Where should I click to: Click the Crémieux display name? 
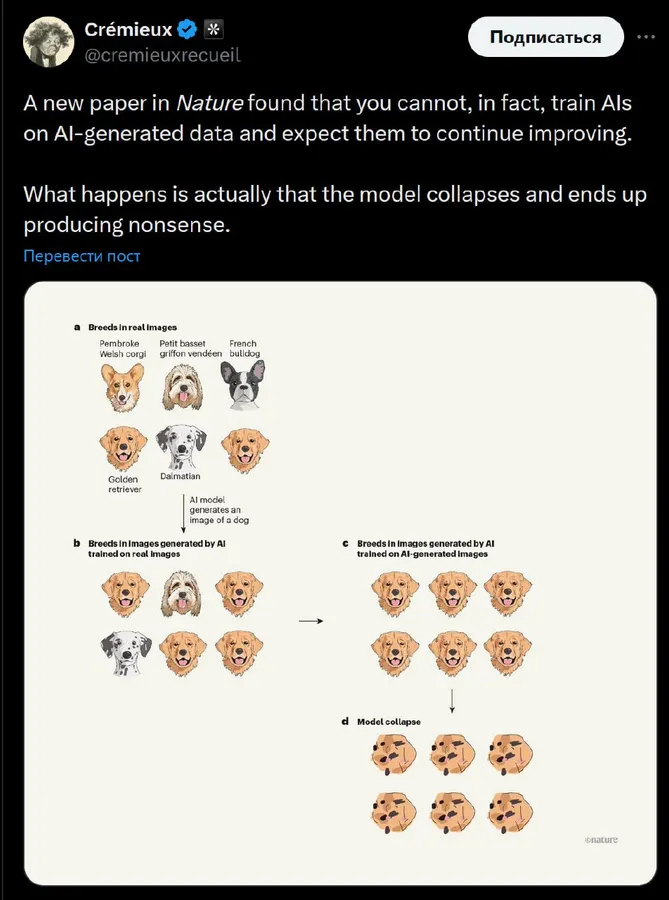(128, 30)
